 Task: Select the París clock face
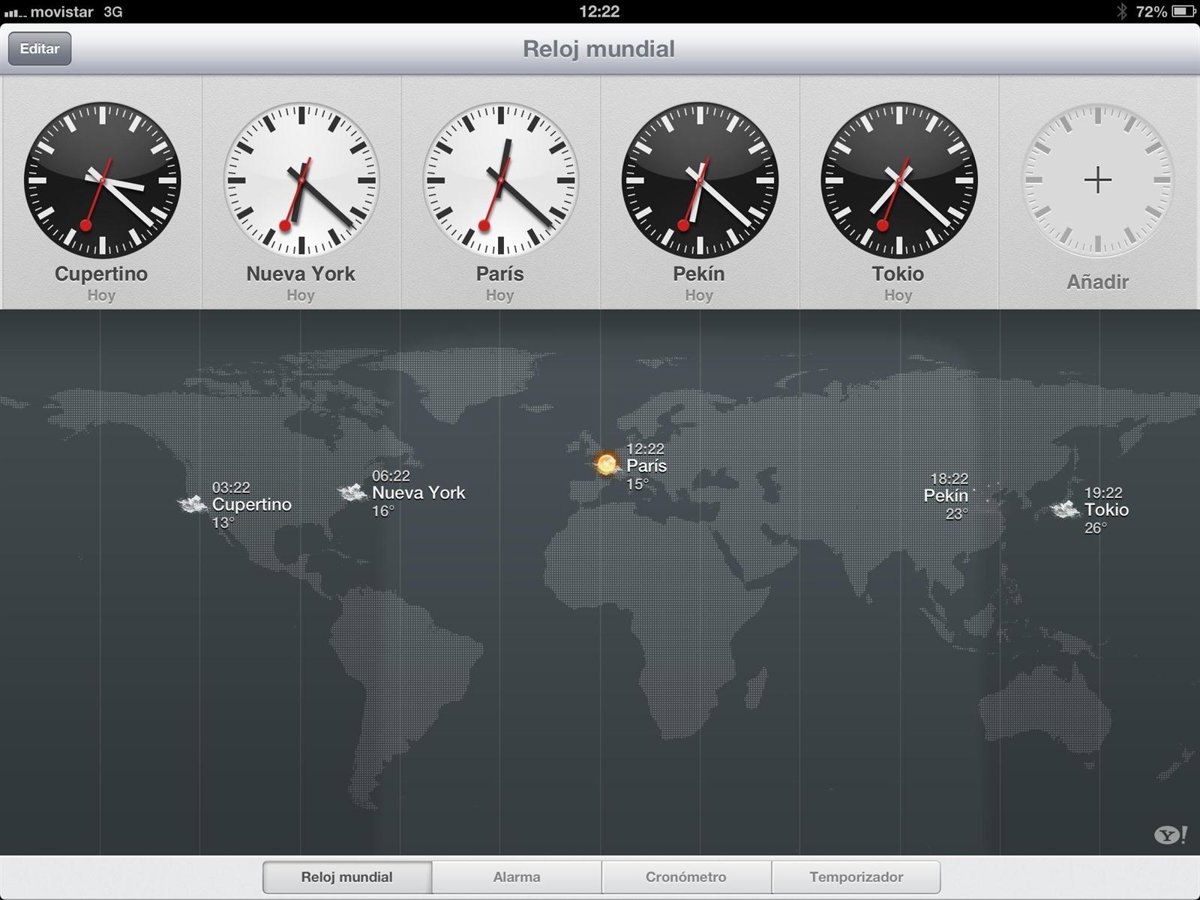(x=500, y=180)
